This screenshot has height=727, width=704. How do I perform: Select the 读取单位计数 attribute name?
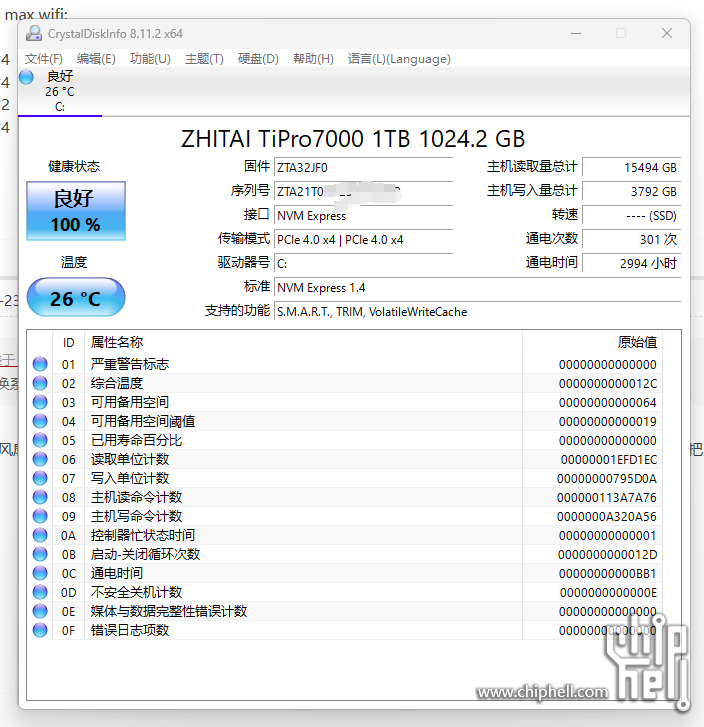(130, 459)
